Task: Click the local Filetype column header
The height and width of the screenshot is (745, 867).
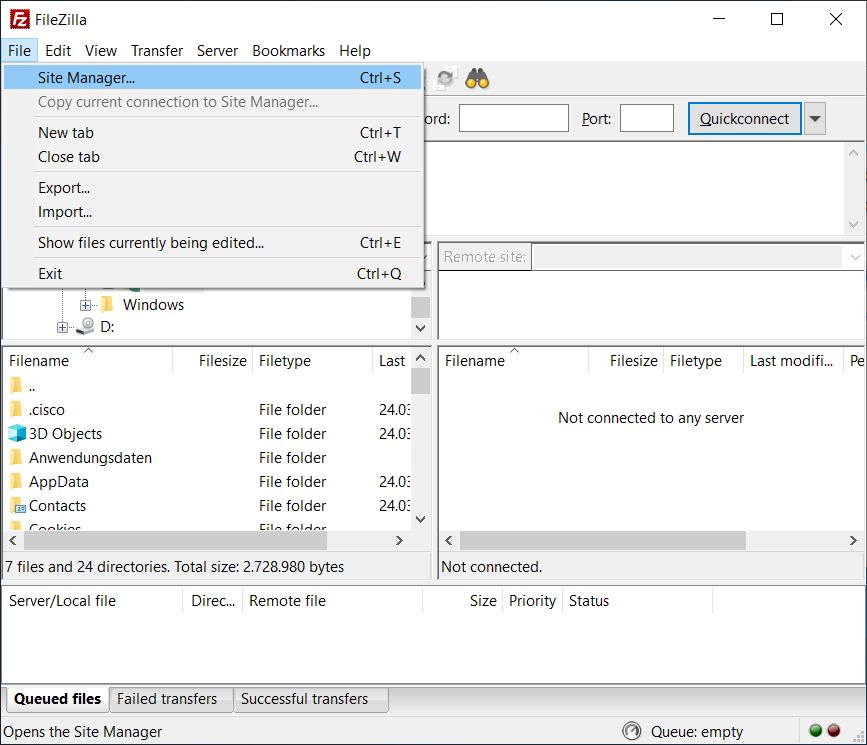Action: (312, 361)
